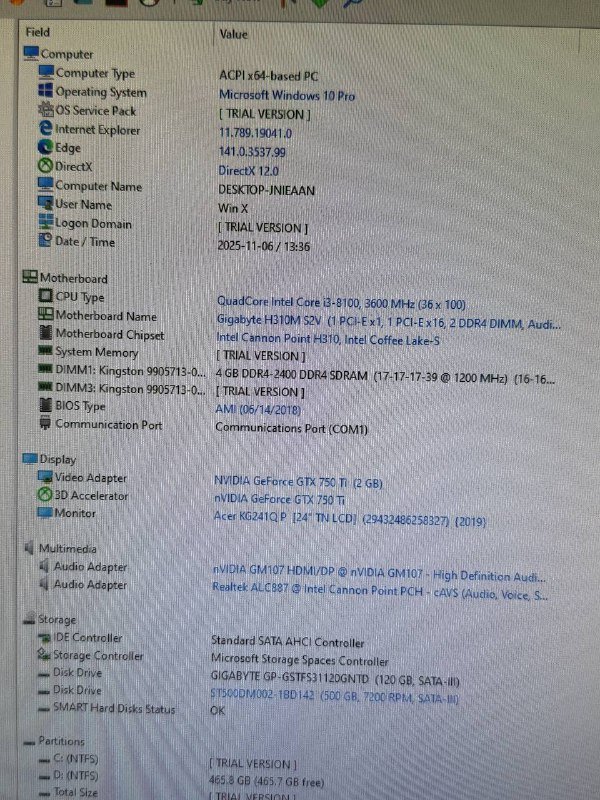
Task: Select the 'D: (NTFS)' partition row
Action: pos(76,776)
